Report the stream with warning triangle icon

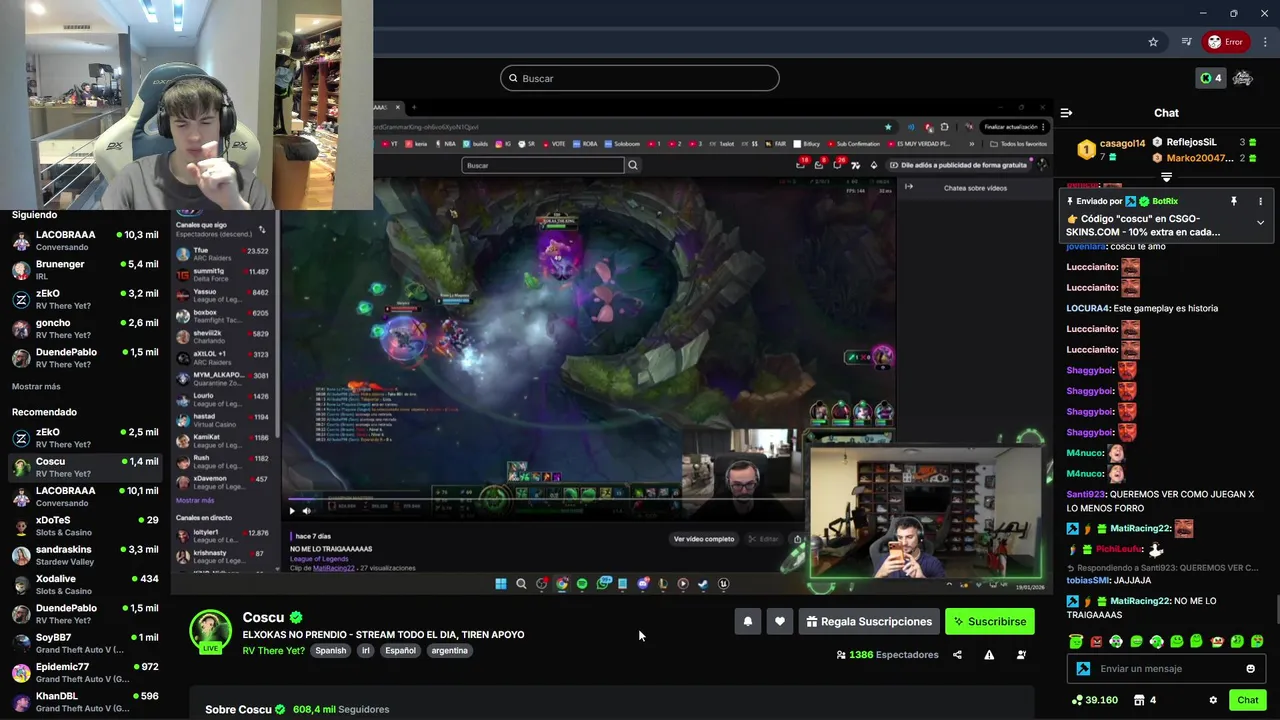989,655
